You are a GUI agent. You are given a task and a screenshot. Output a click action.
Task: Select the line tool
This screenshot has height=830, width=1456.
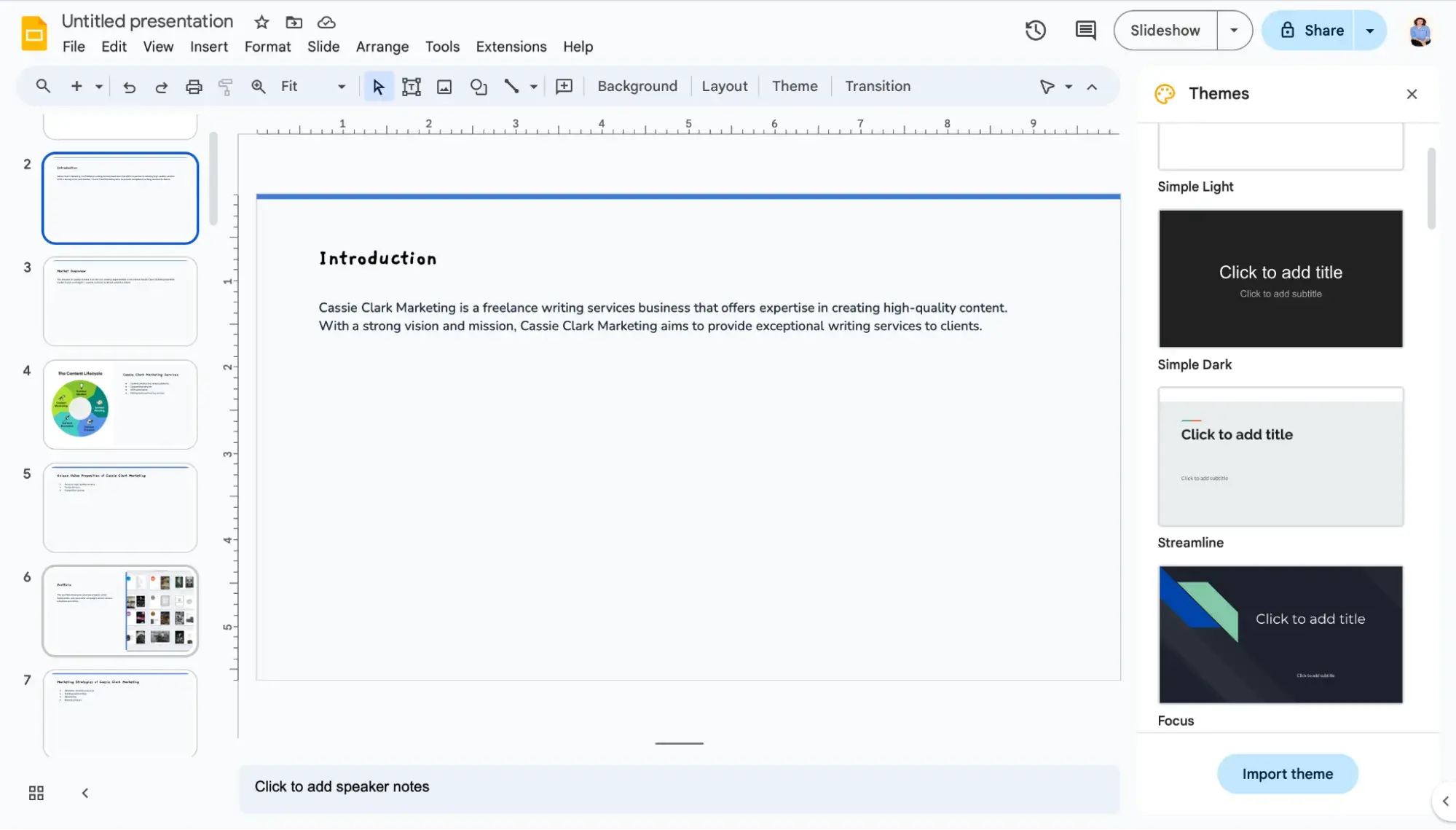511,86
